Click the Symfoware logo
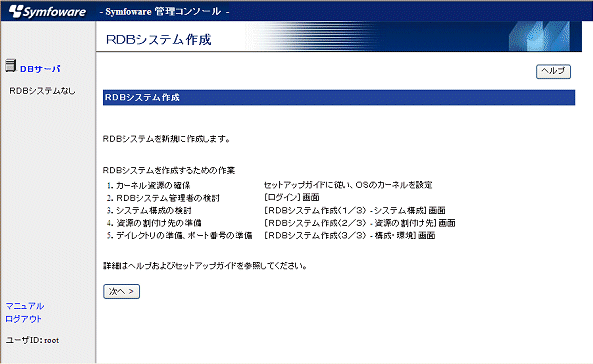 coord(48,11)
